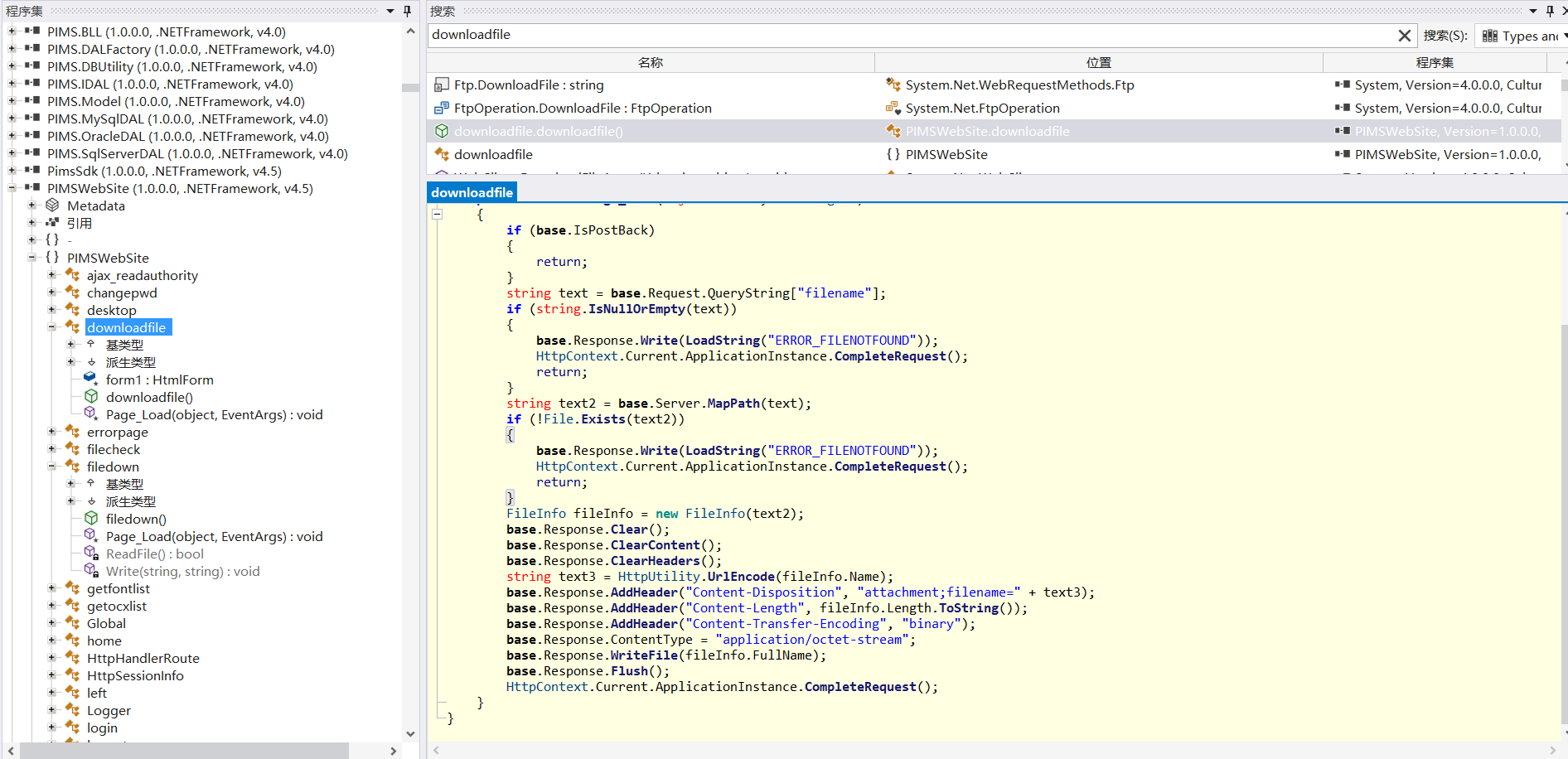Select the getfontlist class
The image size is (1568, 759).
(x=119, y=588)
